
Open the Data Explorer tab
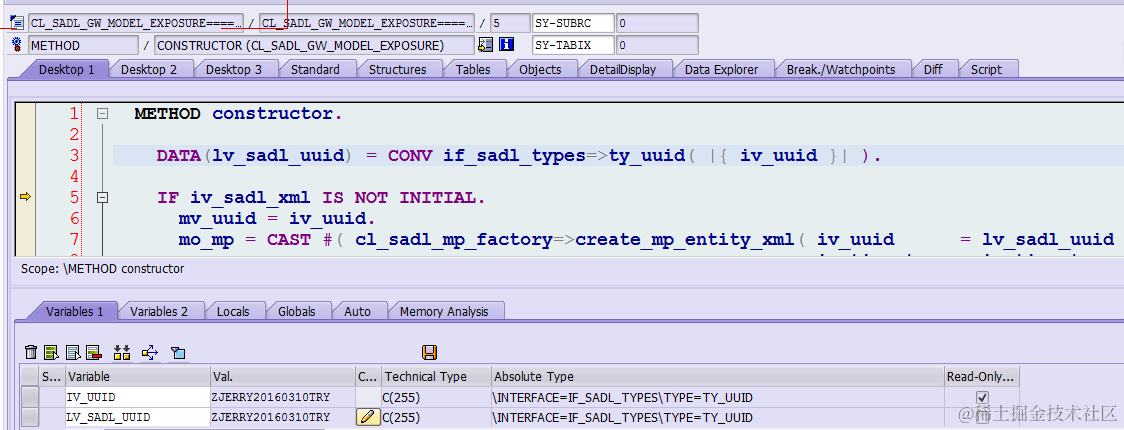click(x=721, y=70)
